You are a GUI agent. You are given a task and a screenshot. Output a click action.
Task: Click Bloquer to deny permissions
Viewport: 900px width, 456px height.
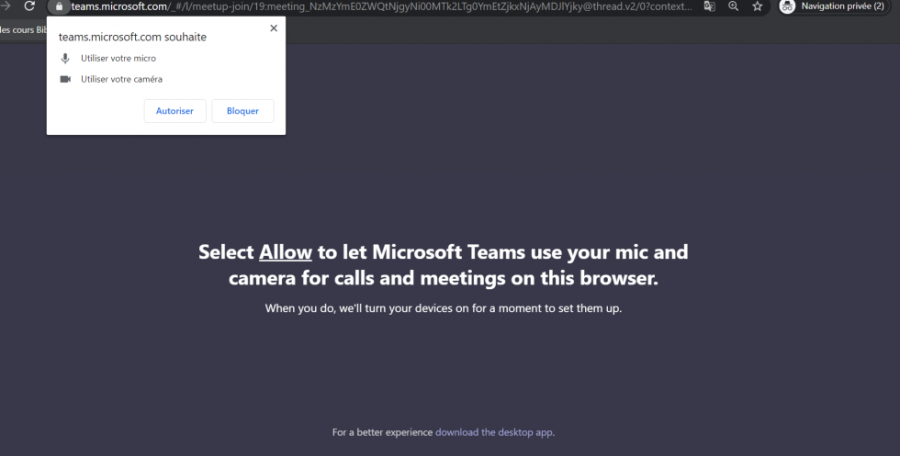pyautogui.click(x=243, y=111)
